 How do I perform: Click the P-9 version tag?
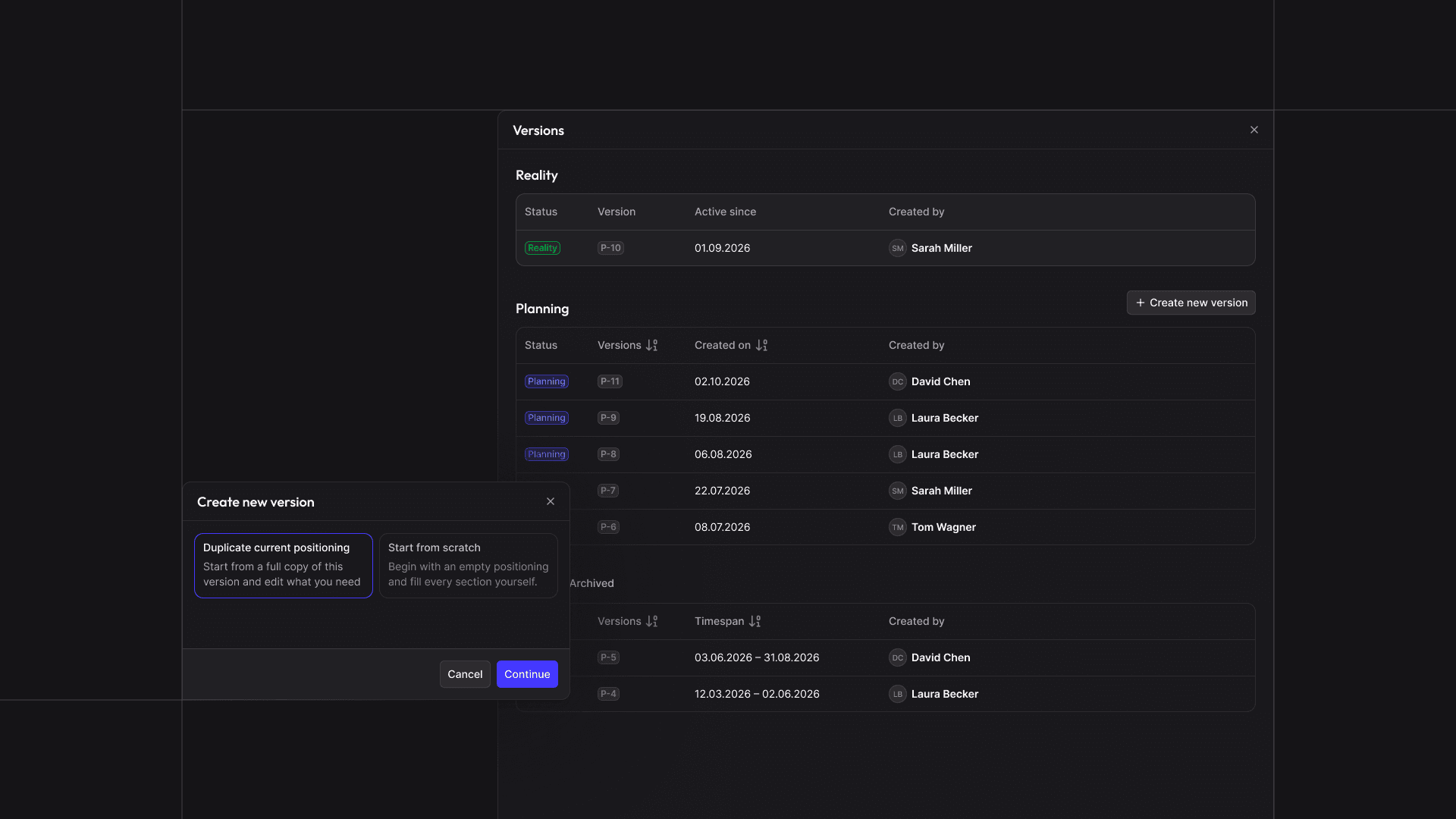608,418
